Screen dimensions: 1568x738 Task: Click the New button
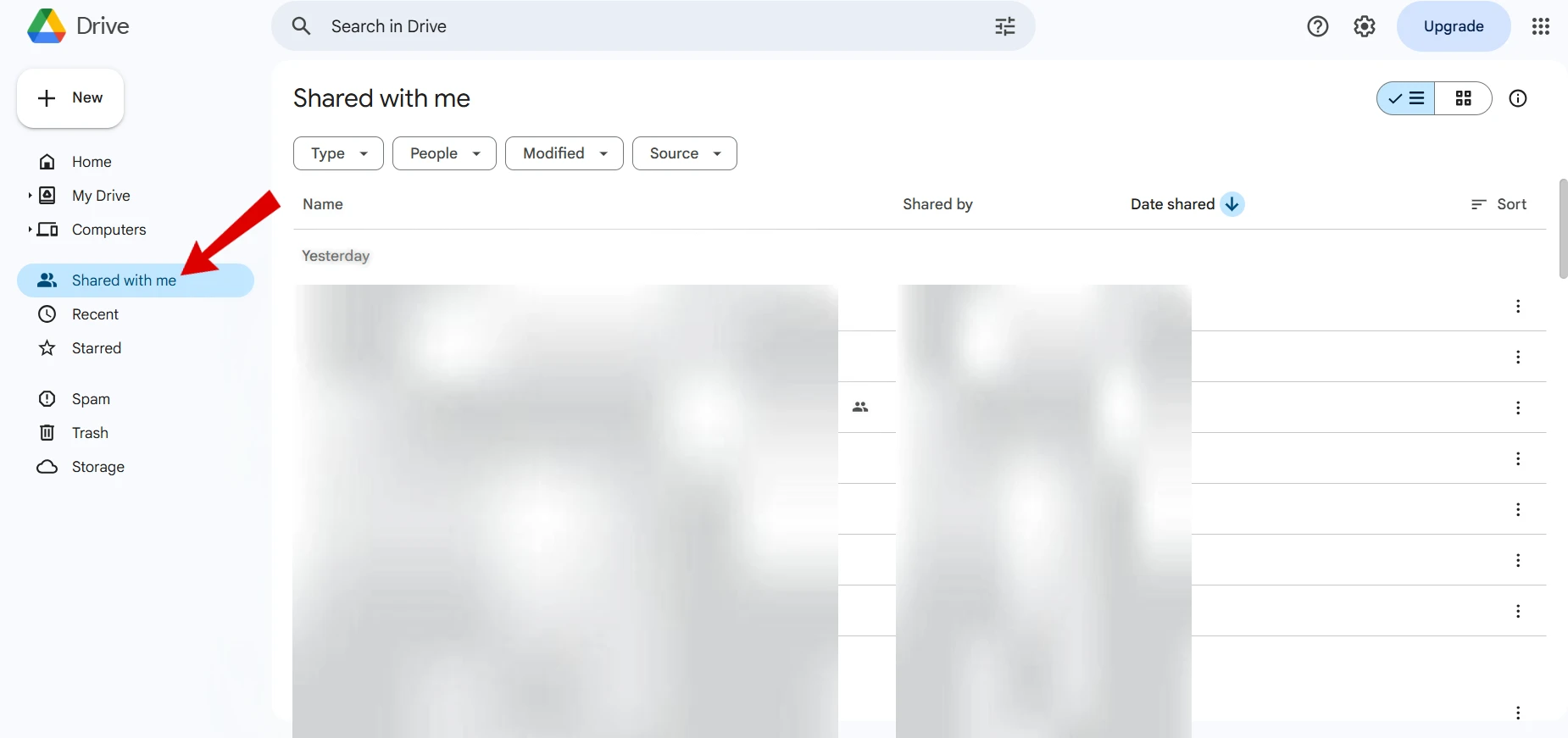click(x=70, y=98)
